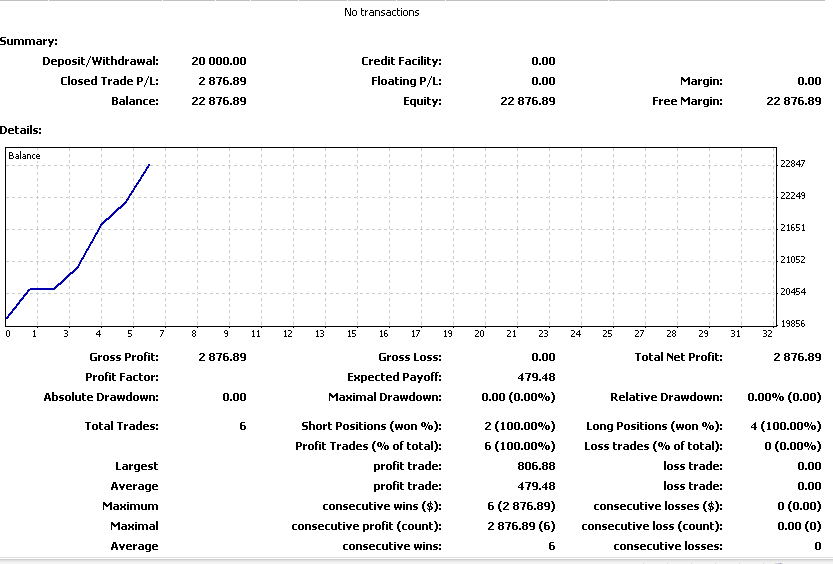The width and height of the screenshot is (833, 564).
Task: Click the 'Margin:' label
Action: coord(701,81)
